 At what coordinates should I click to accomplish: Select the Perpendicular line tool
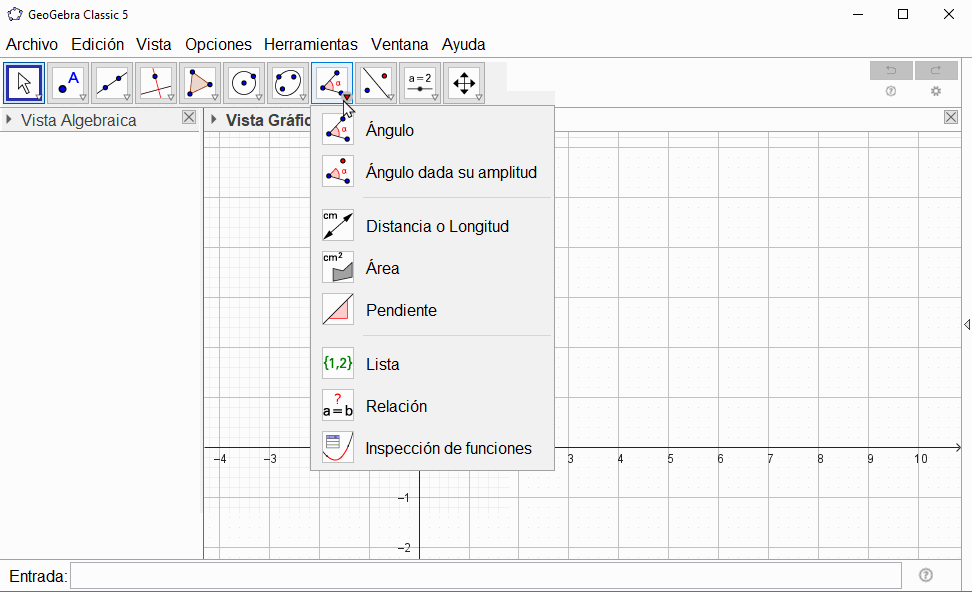point(156,83)
